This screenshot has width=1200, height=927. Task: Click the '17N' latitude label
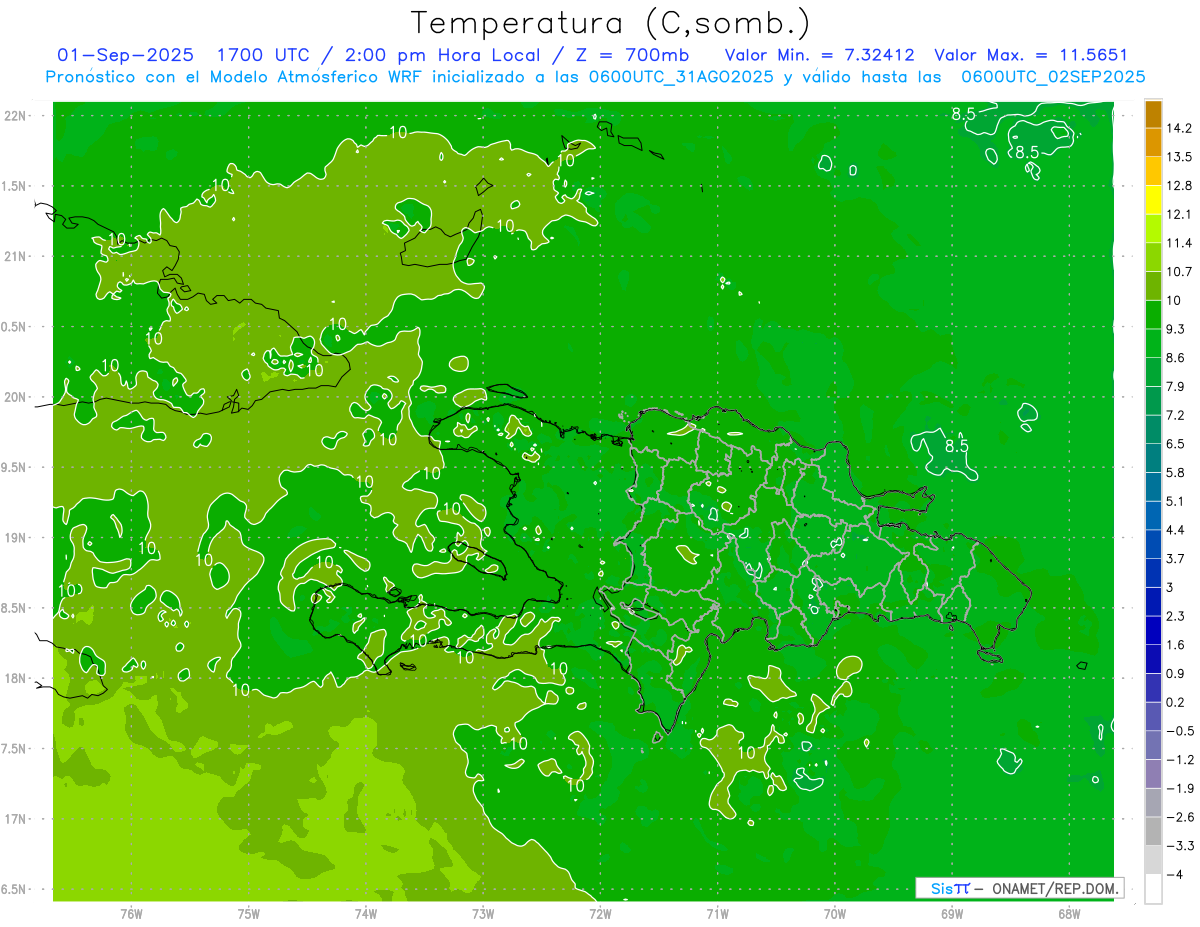(x=17, y=819)
